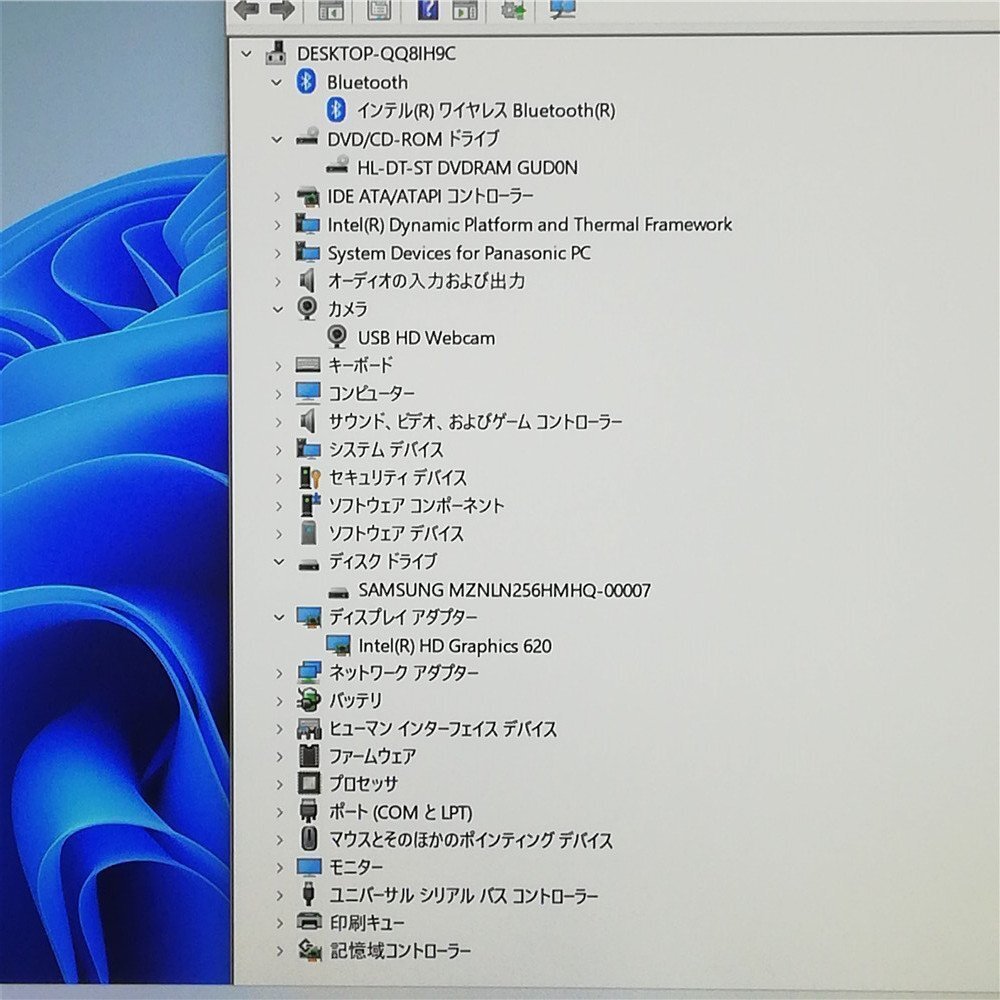Viewport: 1000px width, 1000px height.
Task: Expand the 印刷キュー category
Action: pos(279,923)
